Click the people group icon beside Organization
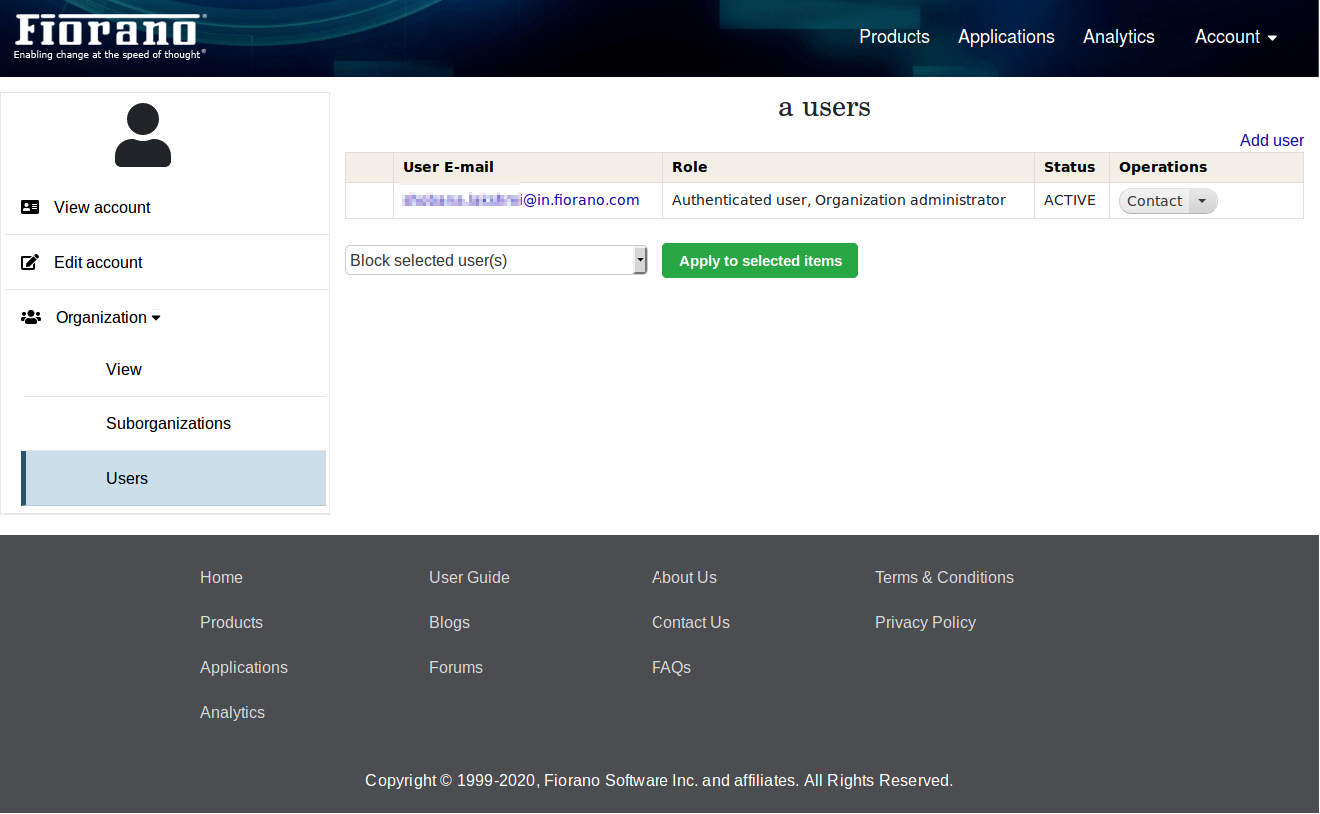The height and width of the screenshot is (814, 1320). point(31,317)
